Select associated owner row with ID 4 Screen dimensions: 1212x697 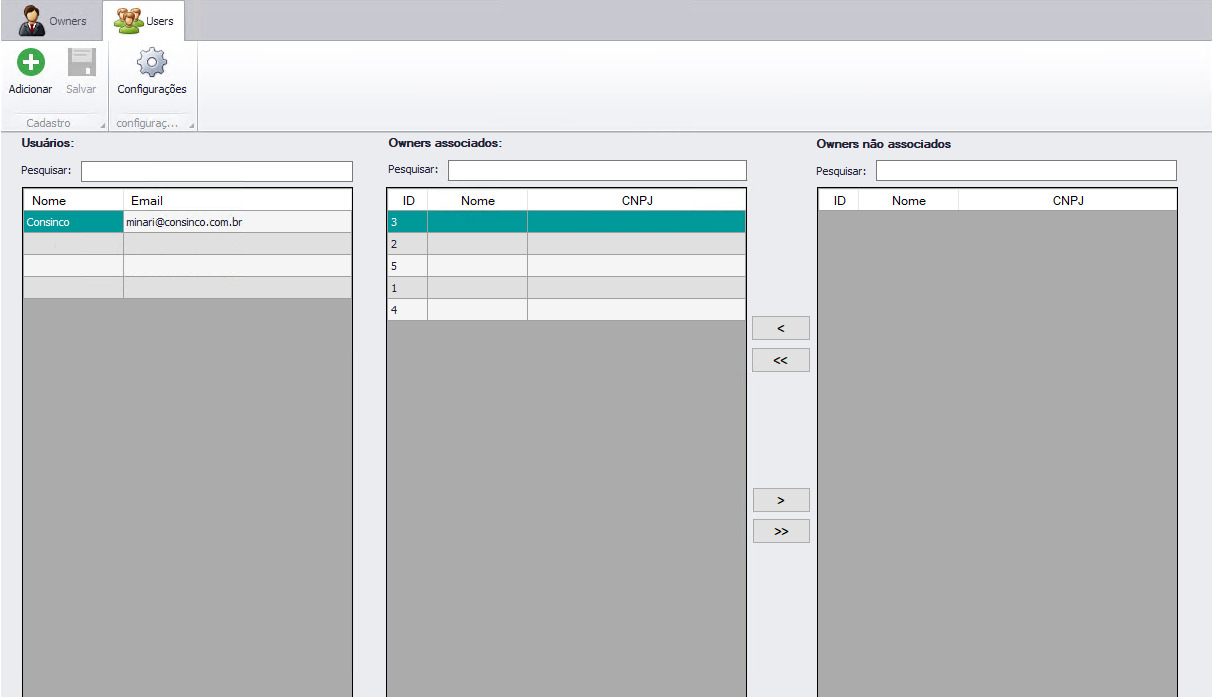(x=566, y=310)
